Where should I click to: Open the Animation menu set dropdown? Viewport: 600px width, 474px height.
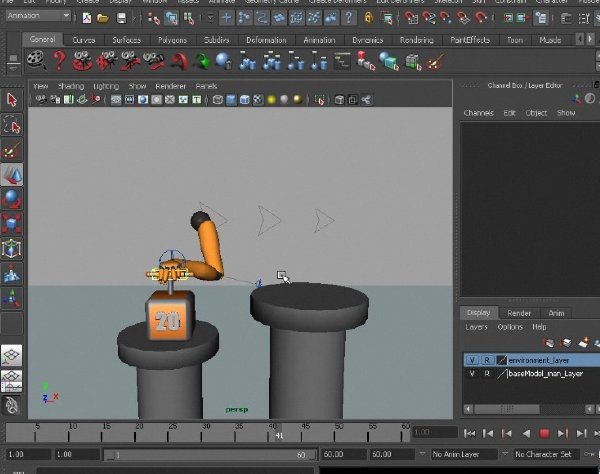tap(38, 16)
